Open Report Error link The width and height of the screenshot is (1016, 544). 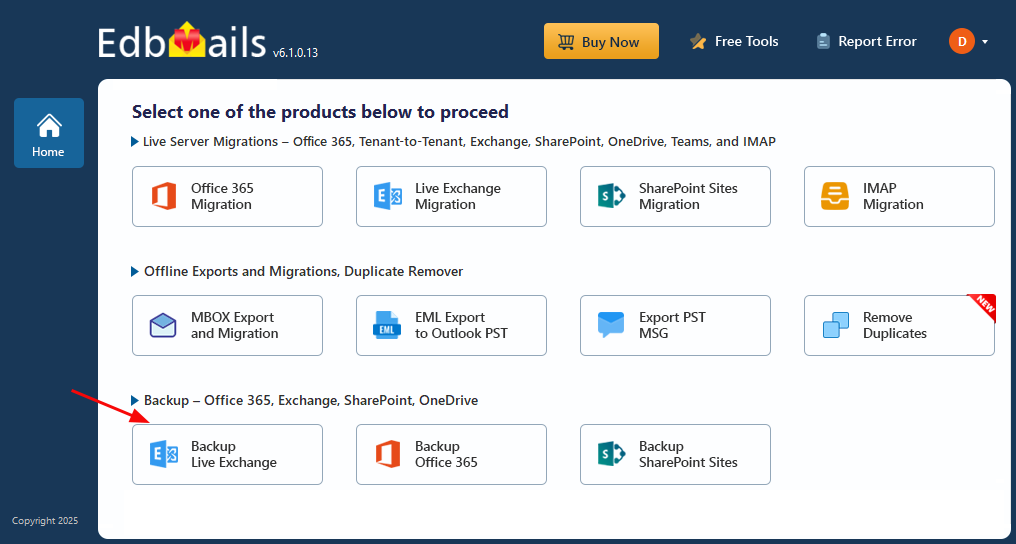coord(877,41)
